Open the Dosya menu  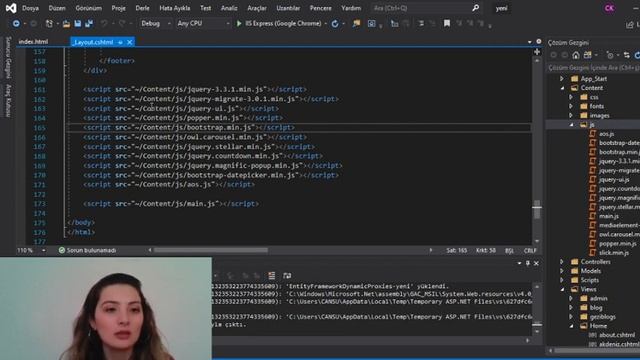pyautogui.click(x=30, y=8)
